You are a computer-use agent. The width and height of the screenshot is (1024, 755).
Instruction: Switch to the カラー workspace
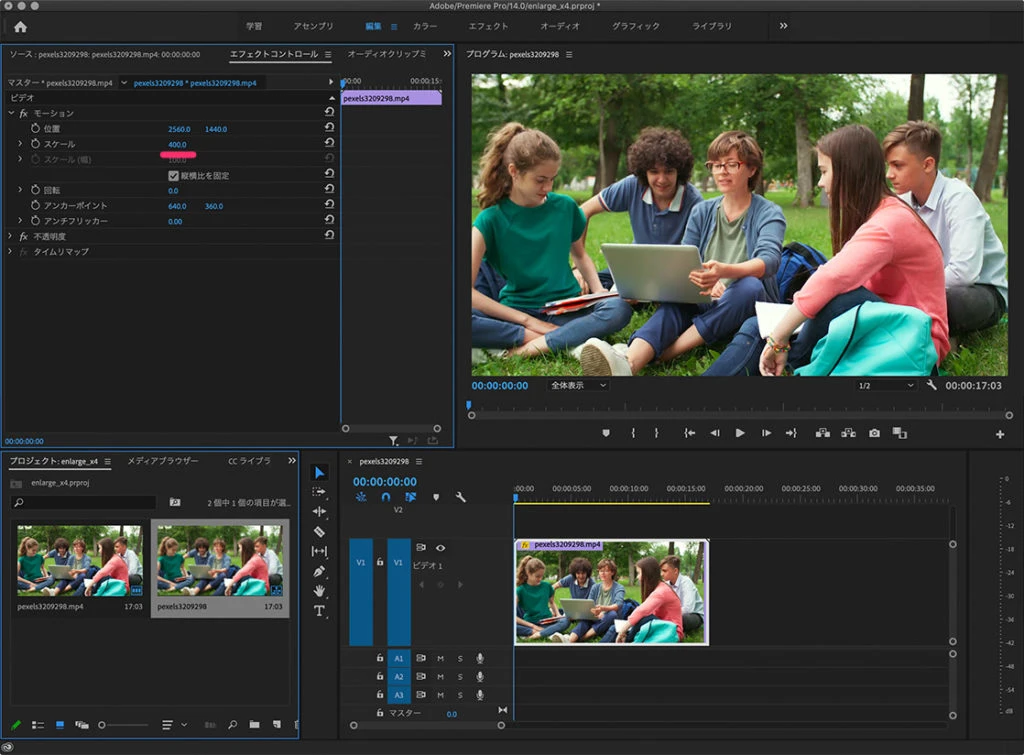tap(425, 26)
